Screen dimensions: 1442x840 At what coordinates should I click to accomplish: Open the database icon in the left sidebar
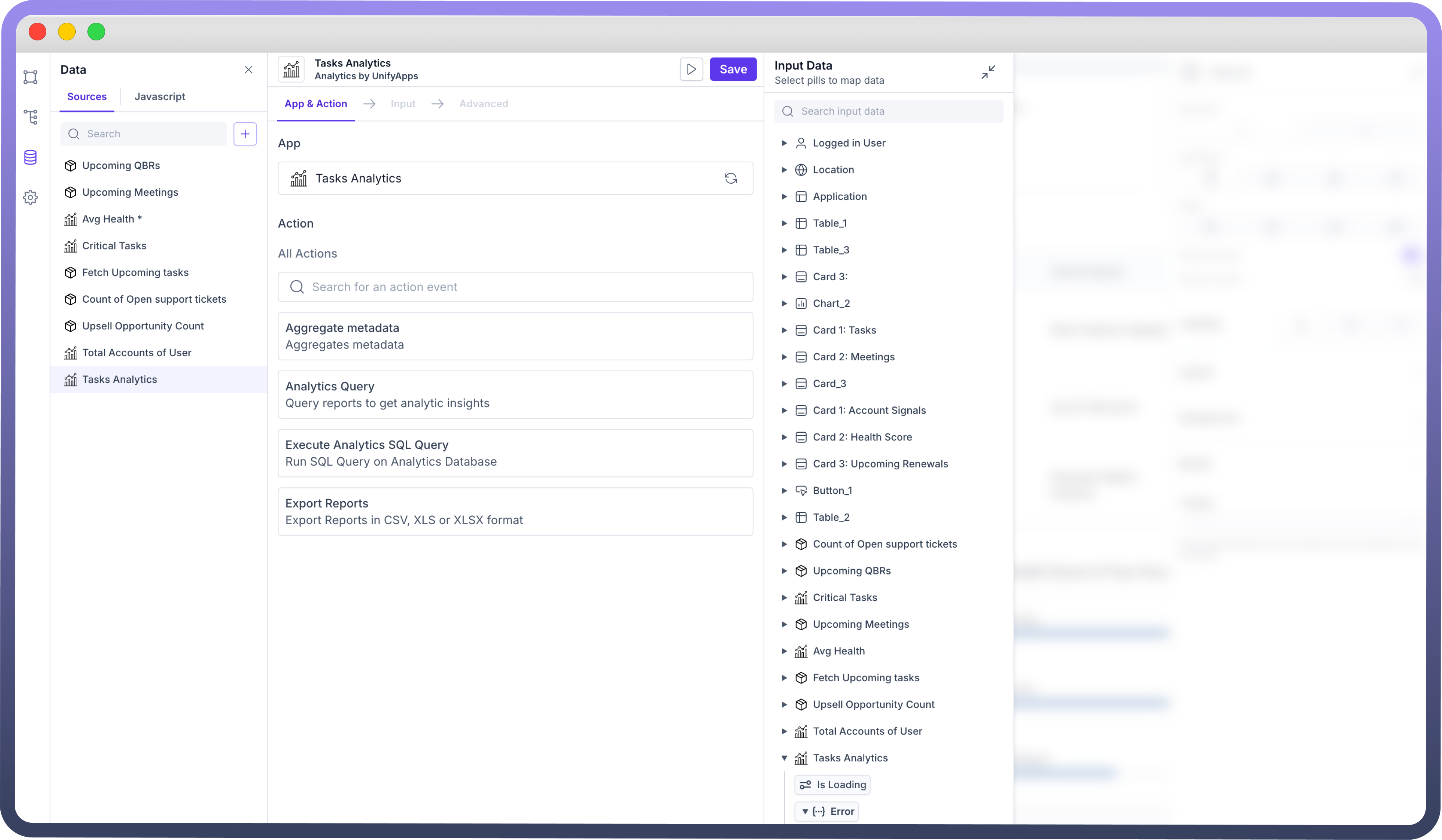click(x=31, y=157)
